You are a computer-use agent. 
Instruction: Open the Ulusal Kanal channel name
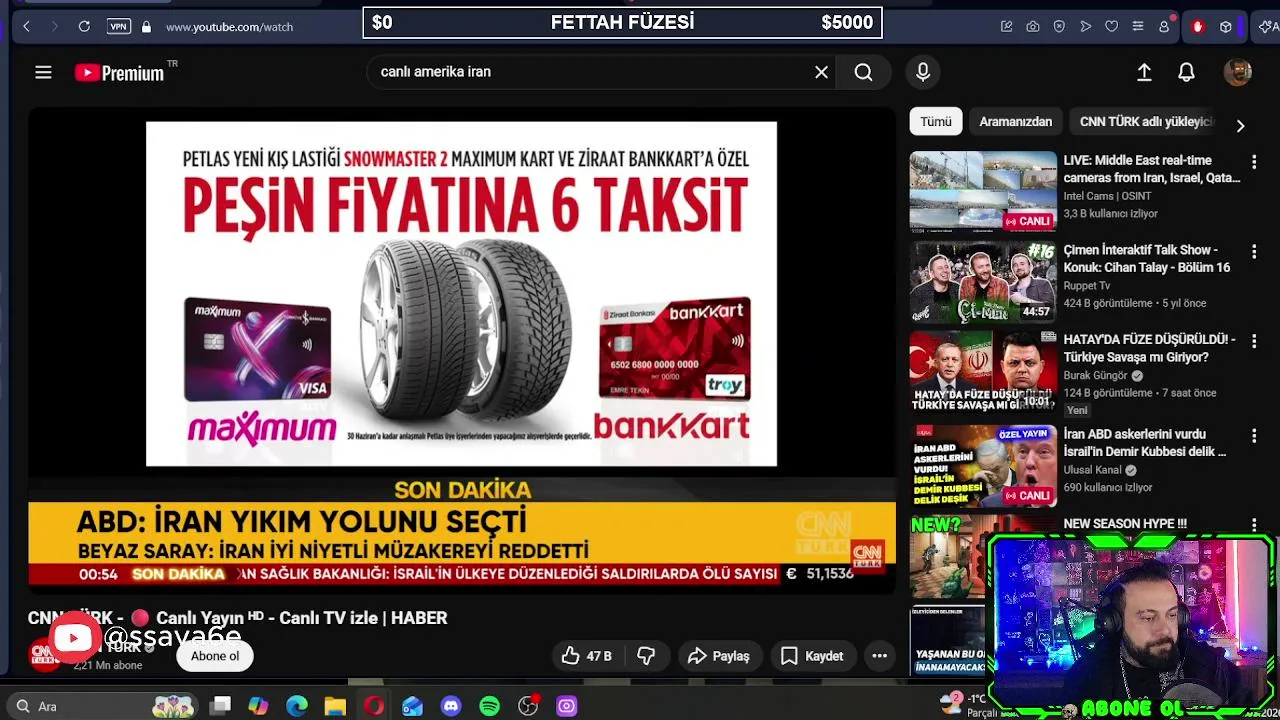click(x=1092, y=470)
